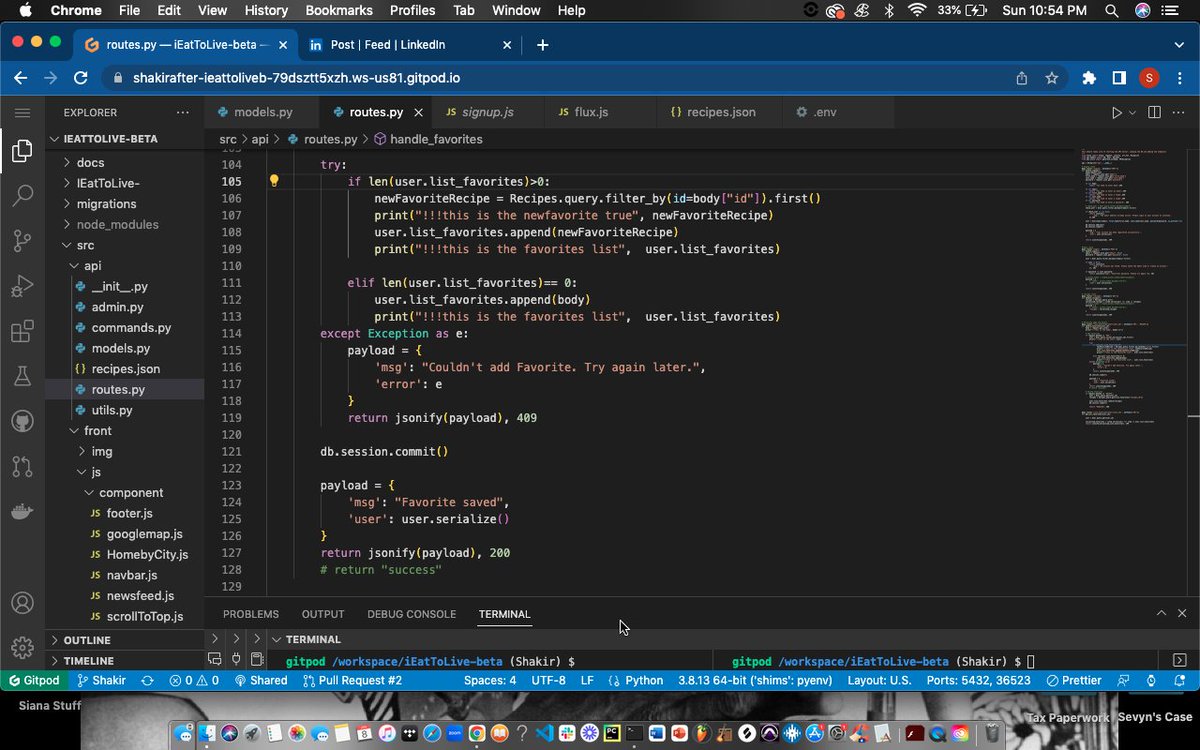Open Spotlight search in macOS menu bar

point(1112,10)
